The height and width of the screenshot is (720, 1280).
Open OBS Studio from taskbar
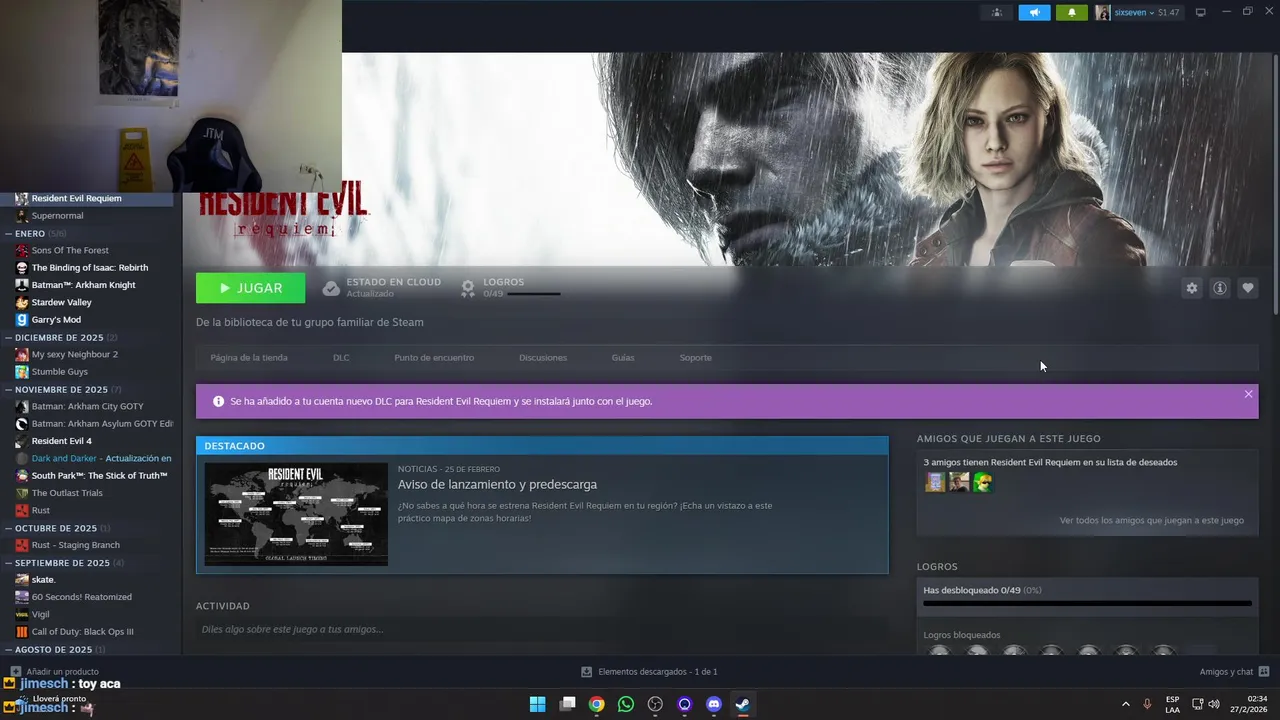click(655, 704)
